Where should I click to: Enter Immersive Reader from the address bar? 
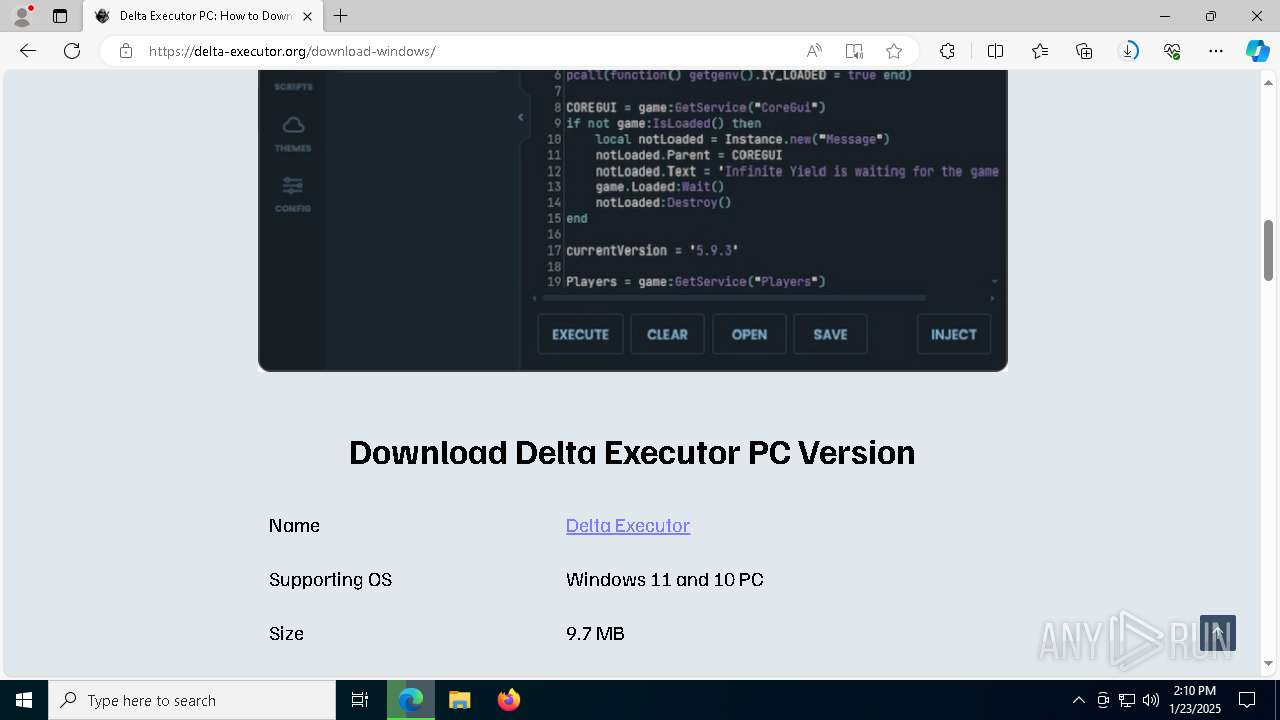click(854, 51)
